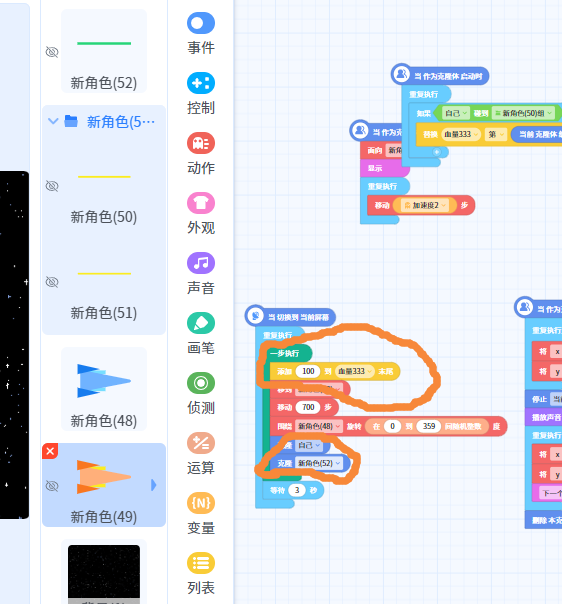The height and width of the screenshot is (604, 562).
Task: Toggle visibility of sprite 新角色(50)
Action: click(52, 186)
